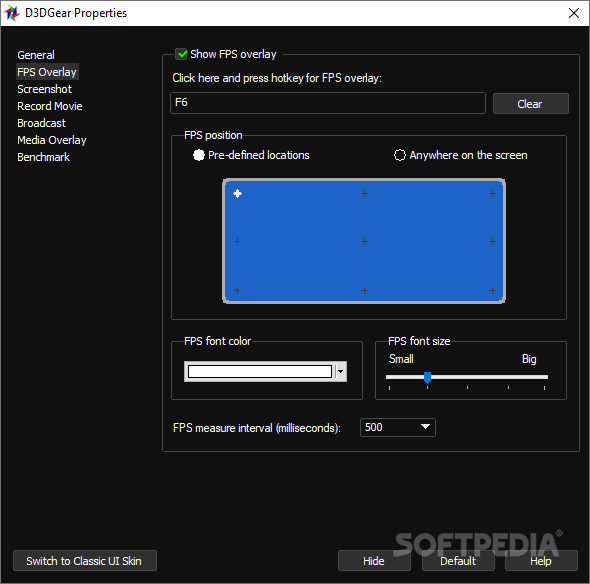Select the top-right FPS position marker
Screen dimensions: 590x584
point(492,194)
